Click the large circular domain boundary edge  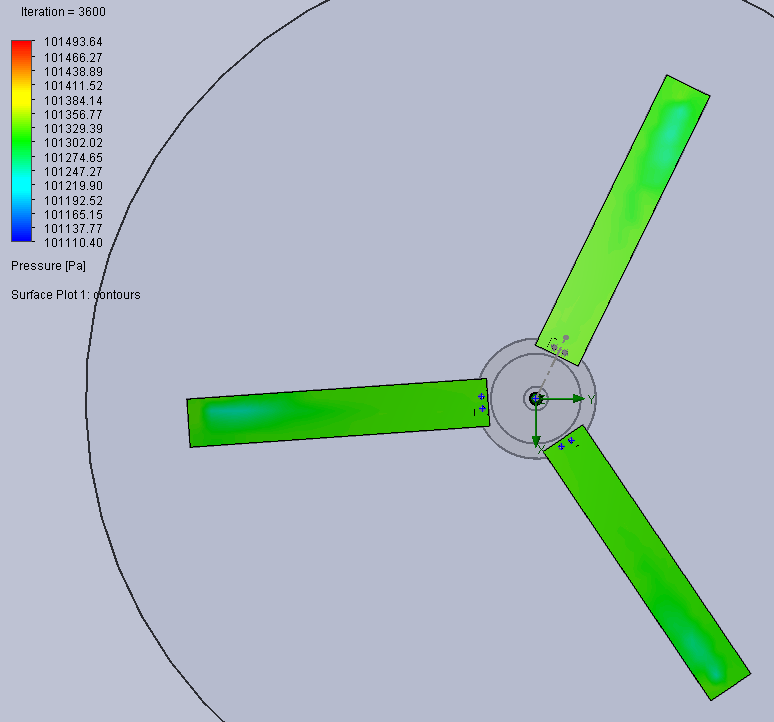(87, 400)
